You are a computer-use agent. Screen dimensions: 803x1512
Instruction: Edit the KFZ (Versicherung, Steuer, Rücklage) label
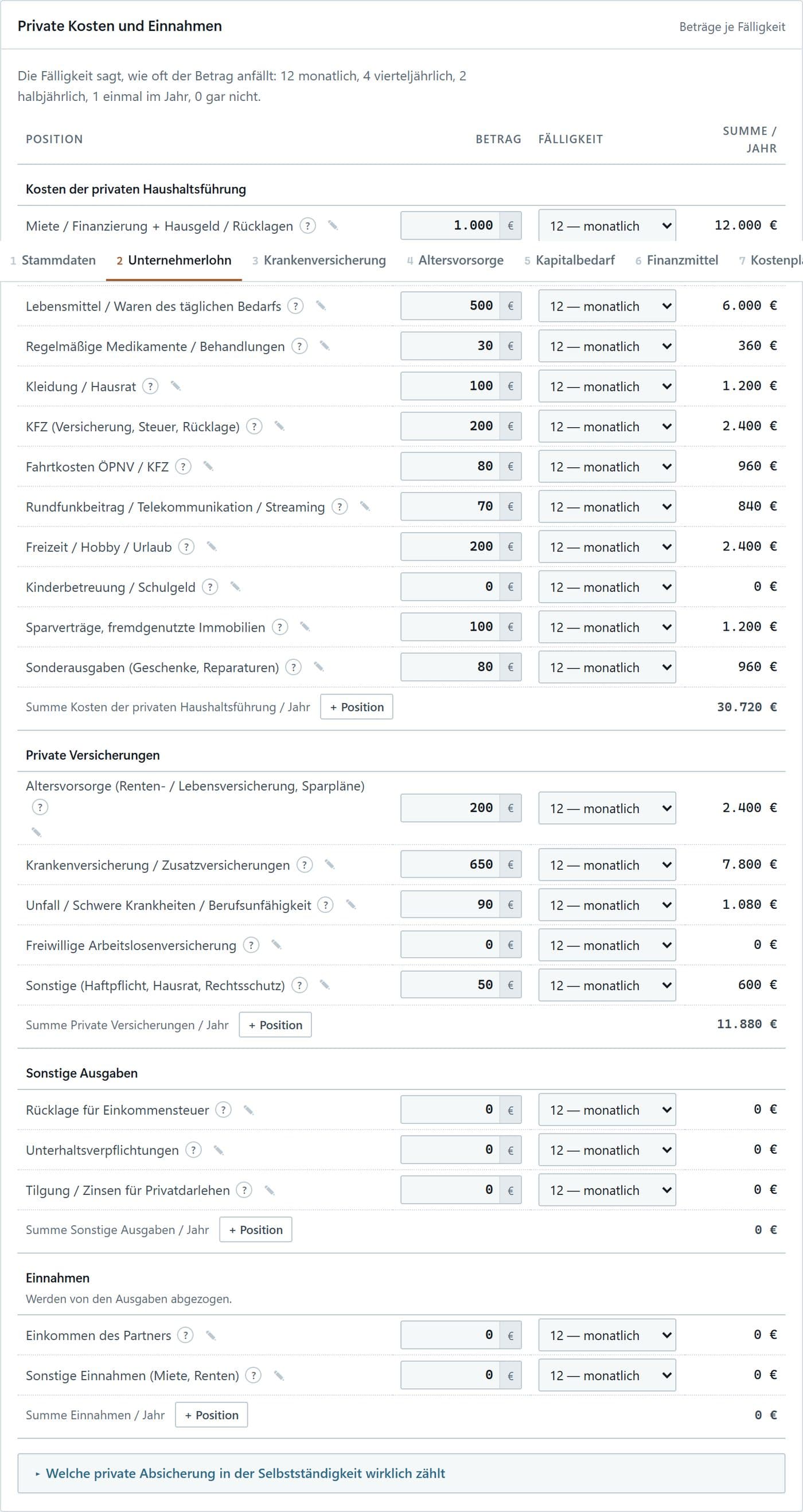[279, 426]
